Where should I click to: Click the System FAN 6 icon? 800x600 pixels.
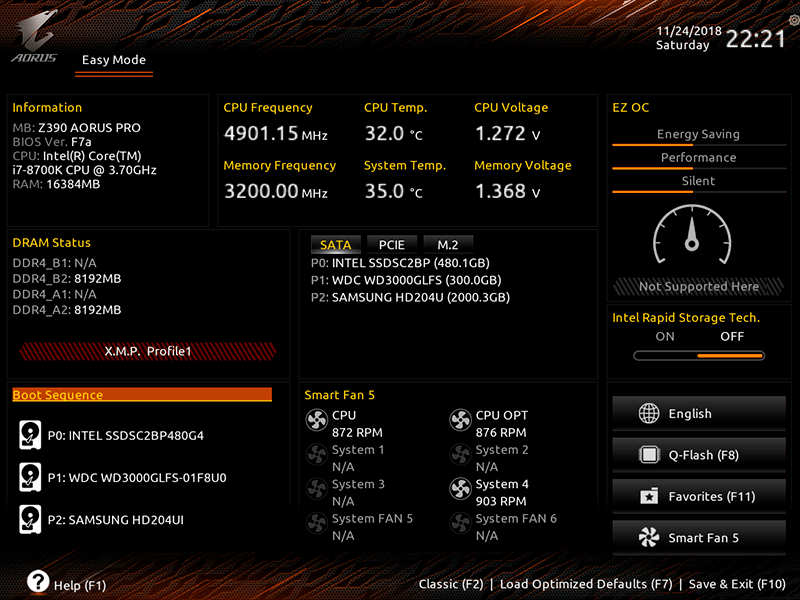460,522
